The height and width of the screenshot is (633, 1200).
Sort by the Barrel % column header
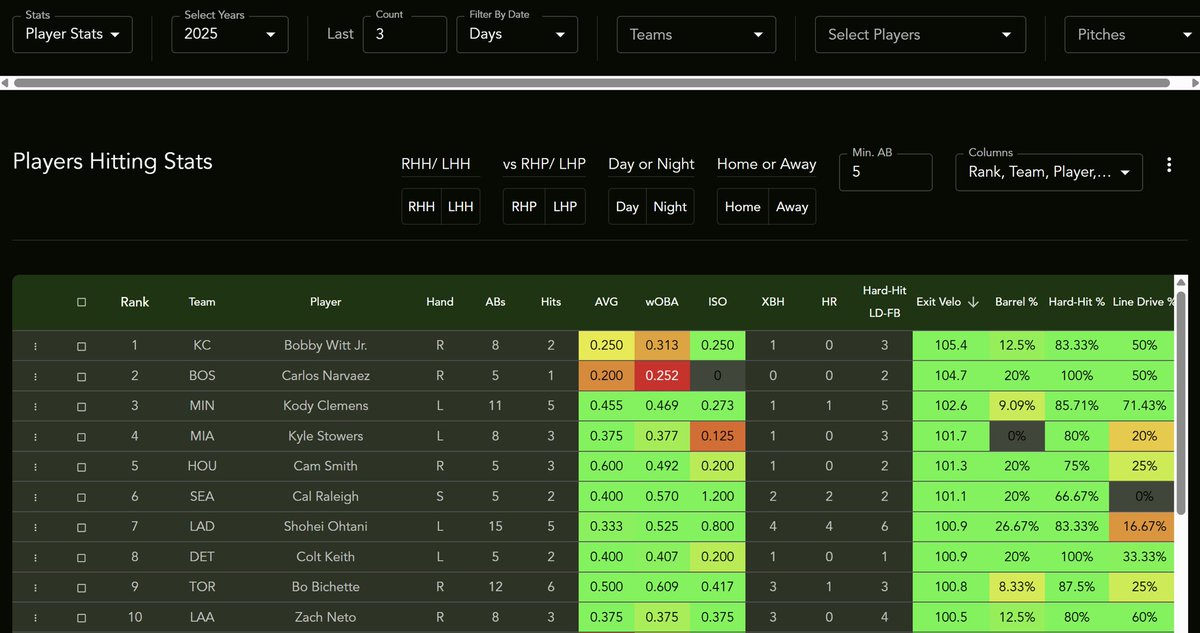pos(1016,302)
